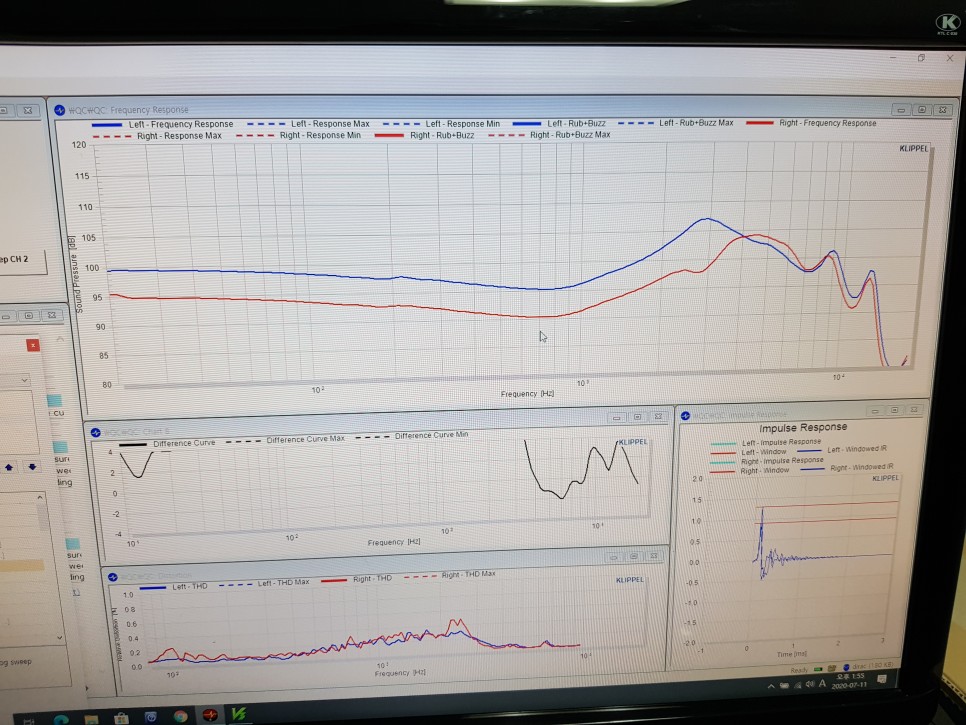The height and width of the screenshot is (725, 966).
Task: Open the red waveform app in taskbar
Action: click(210, 715)
